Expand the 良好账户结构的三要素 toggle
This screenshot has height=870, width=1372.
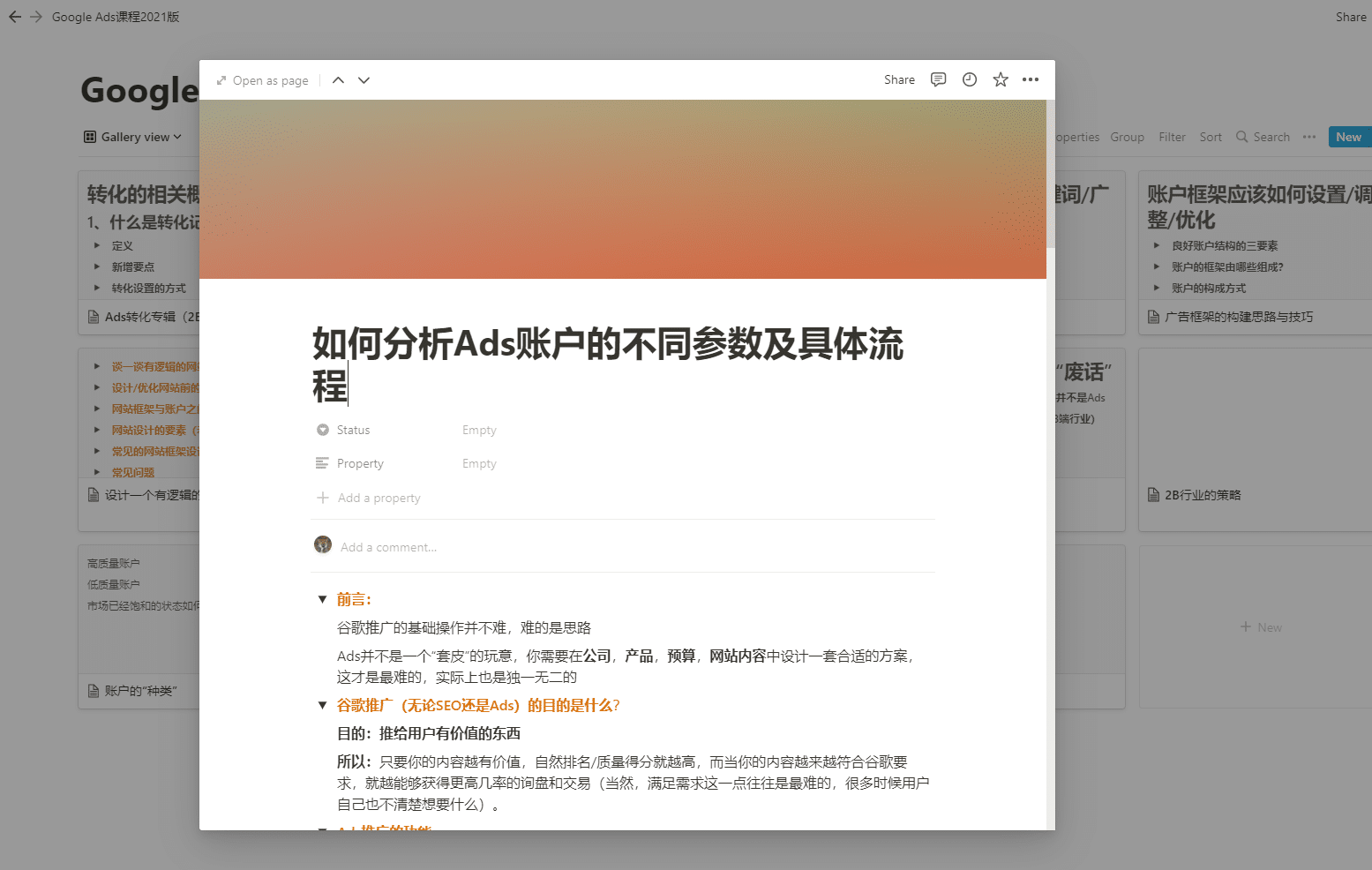(1157, 246)
